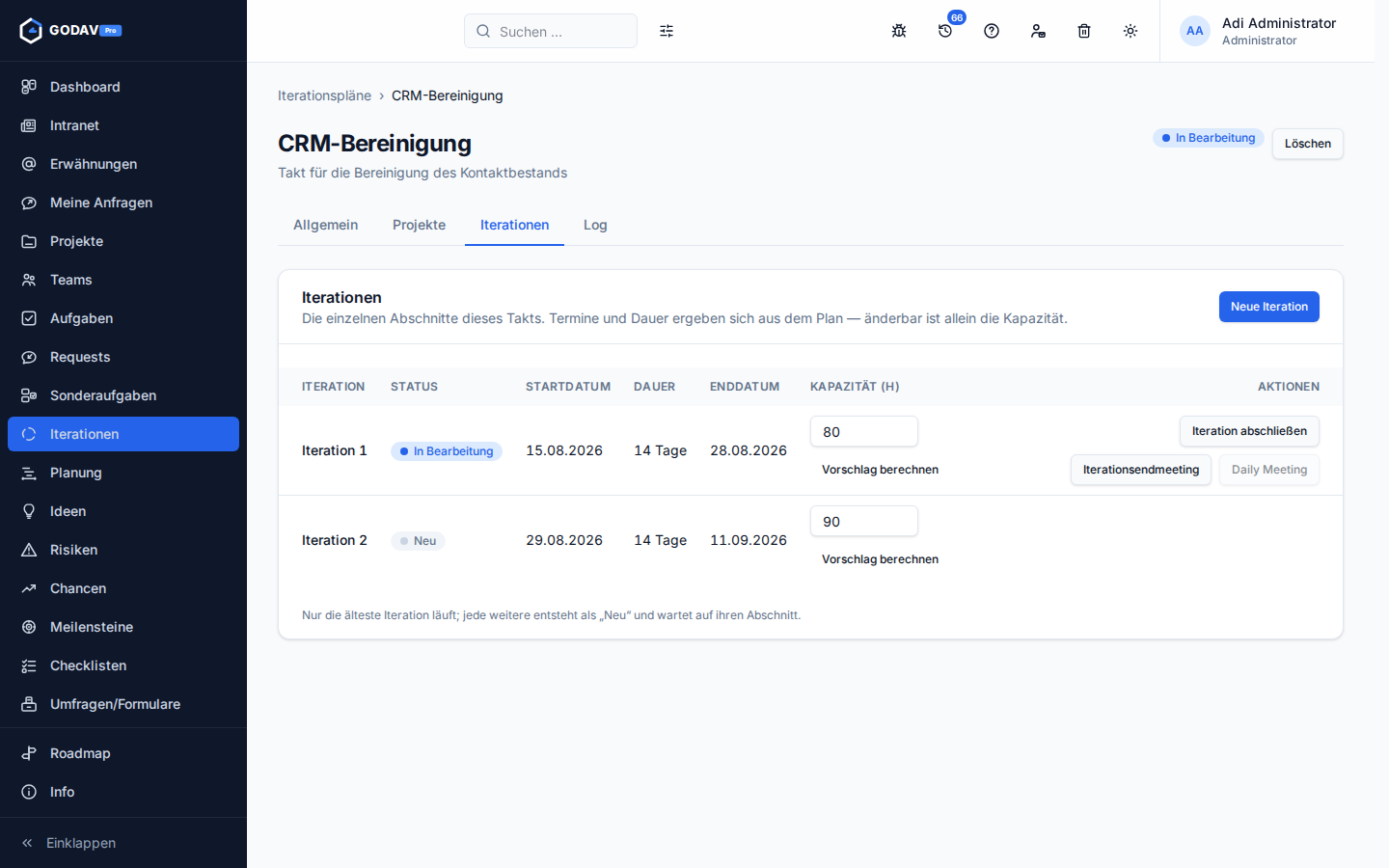
Task: Open the search filter sliders icon
Action: pyautogui.click(x=667, y=31)
